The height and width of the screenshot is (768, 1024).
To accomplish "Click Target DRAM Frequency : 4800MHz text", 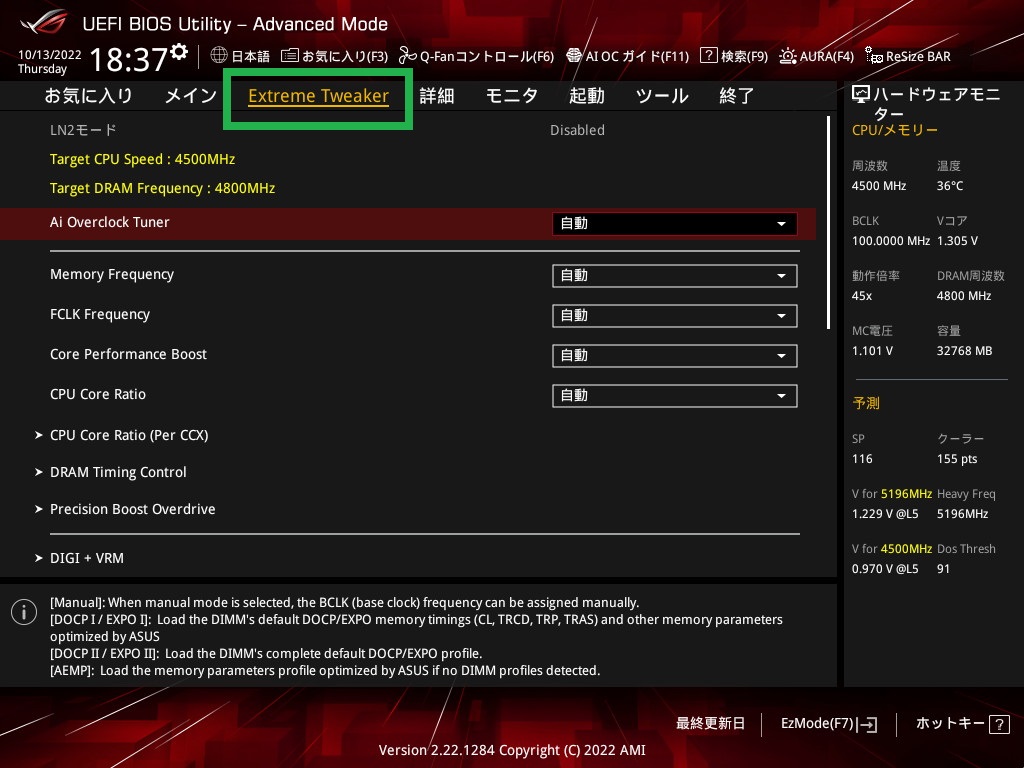I will (163, 188).
